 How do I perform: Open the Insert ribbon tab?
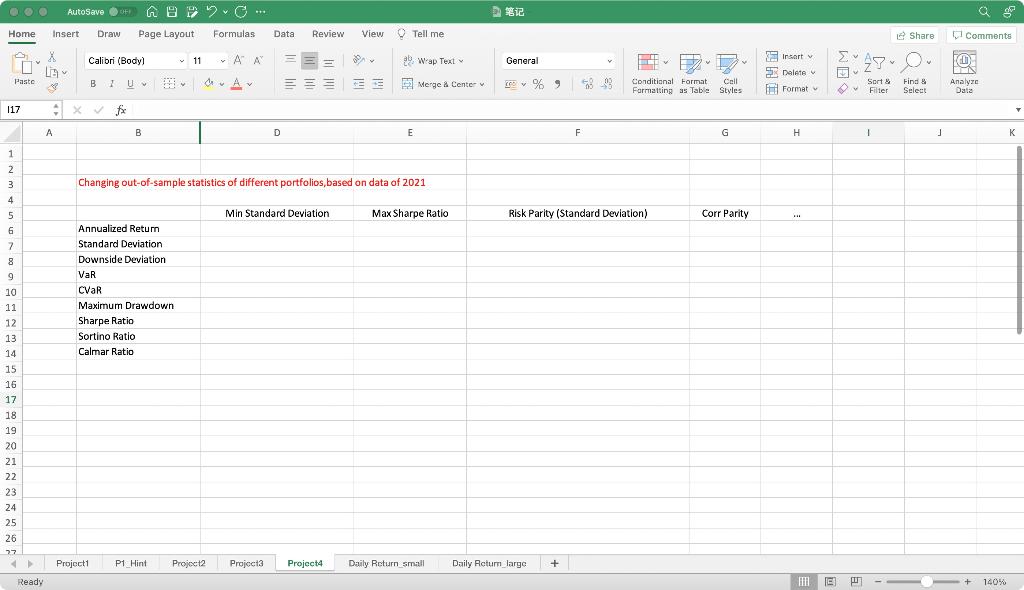pos(65,34)
